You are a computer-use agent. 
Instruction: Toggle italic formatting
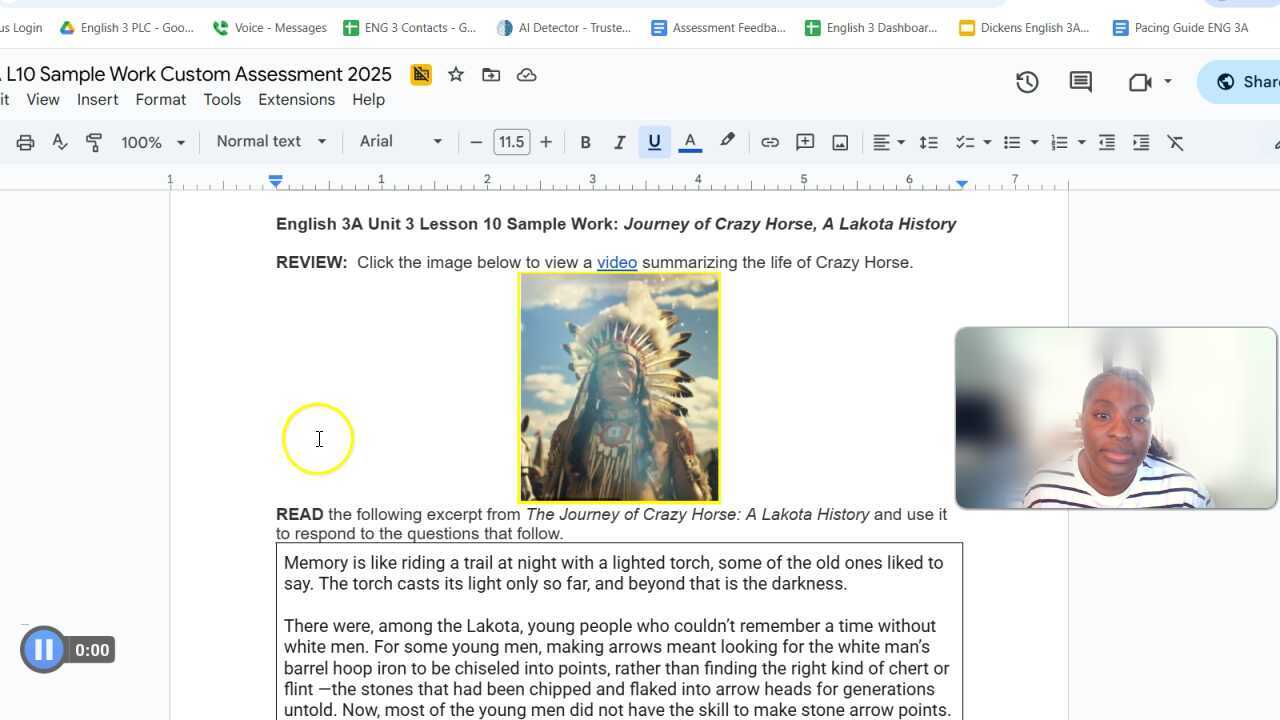click(620, 142)
